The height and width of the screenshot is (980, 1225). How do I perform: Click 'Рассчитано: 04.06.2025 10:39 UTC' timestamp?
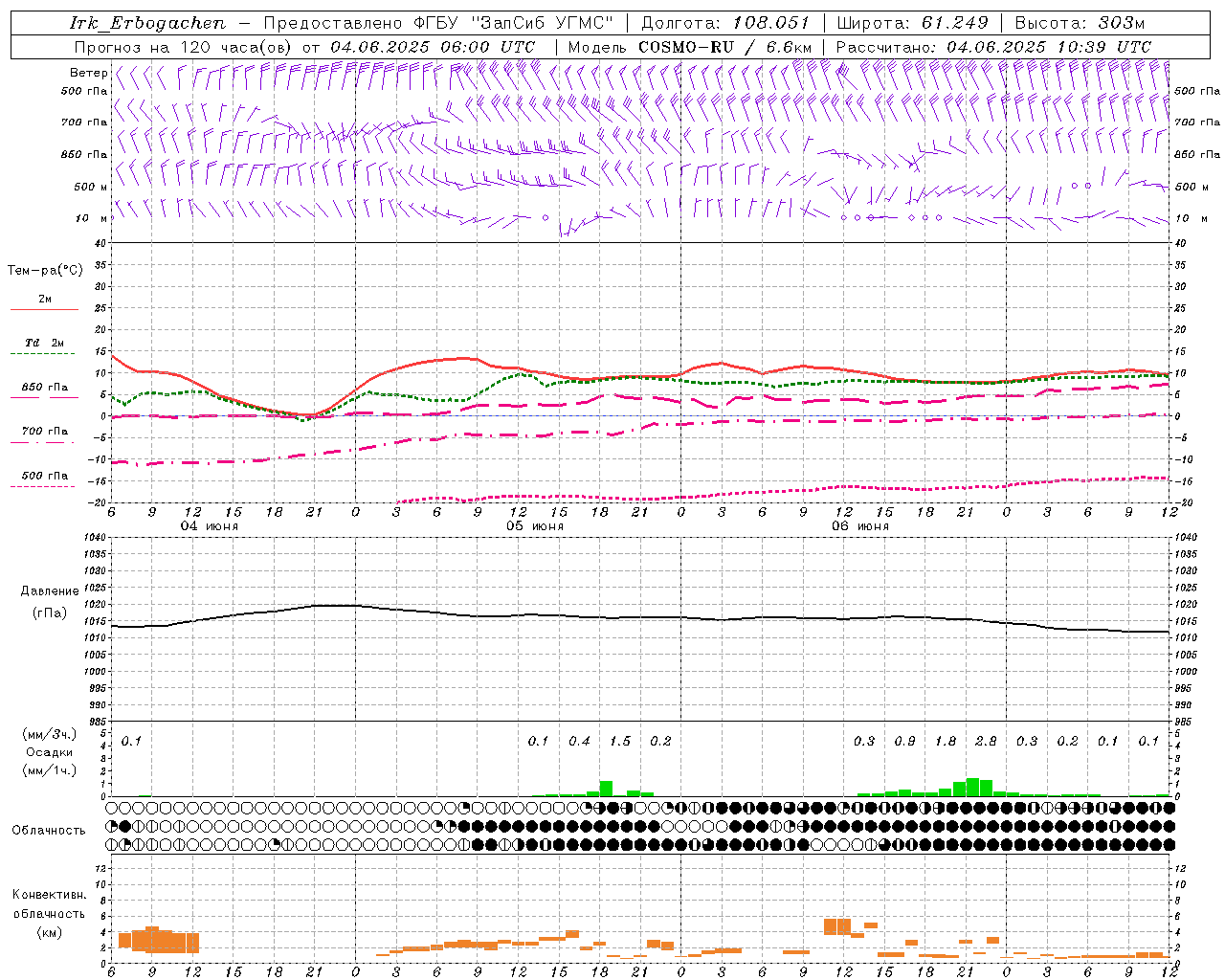pyautogui.click(x=992, y=47)
